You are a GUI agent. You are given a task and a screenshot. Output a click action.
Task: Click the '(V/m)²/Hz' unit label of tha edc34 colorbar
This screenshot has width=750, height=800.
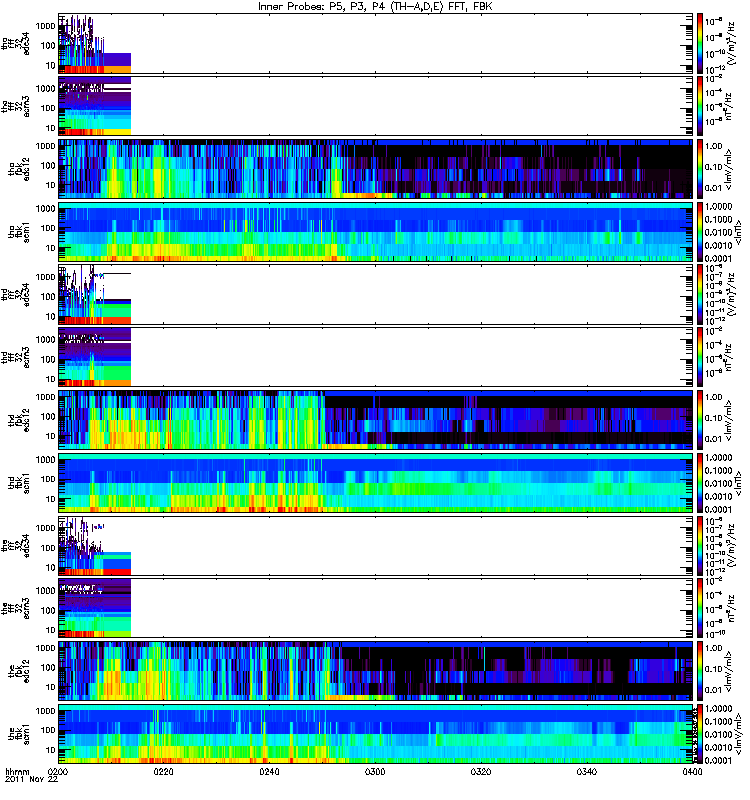pyautogui.click(x=732, y=43)
